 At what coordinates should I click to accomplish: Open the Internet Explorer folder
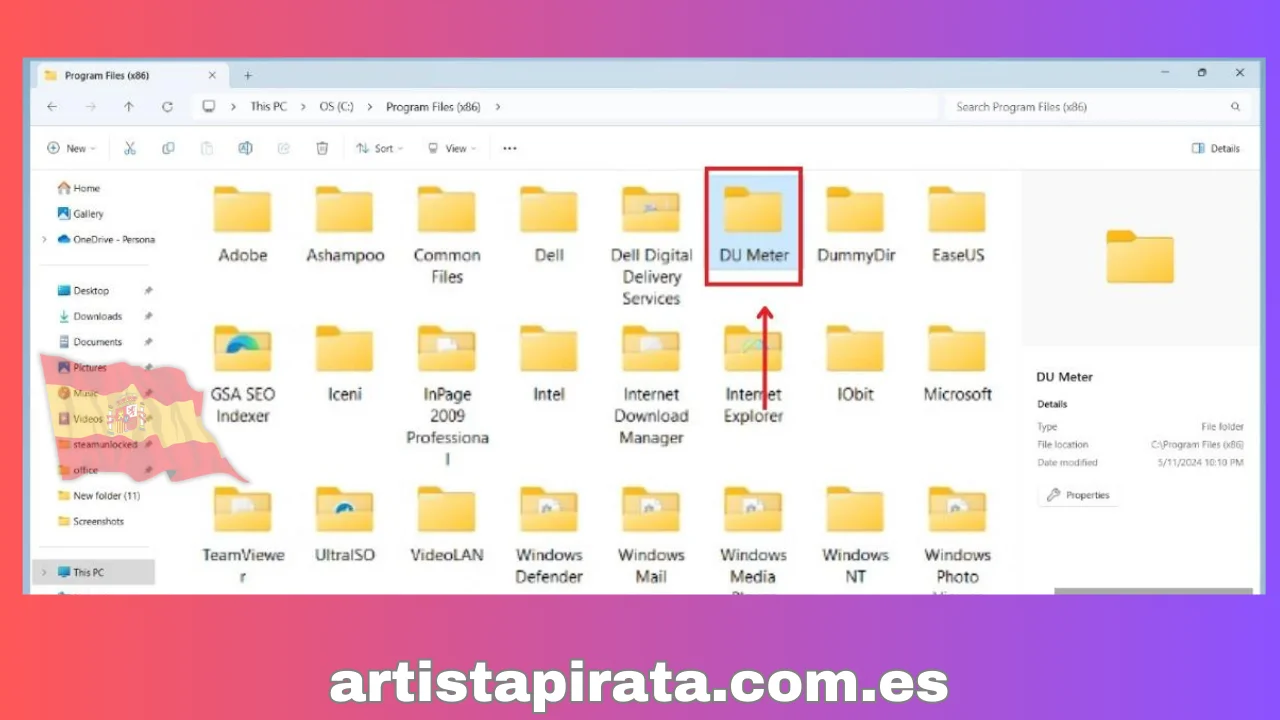(x=753, y=375)
